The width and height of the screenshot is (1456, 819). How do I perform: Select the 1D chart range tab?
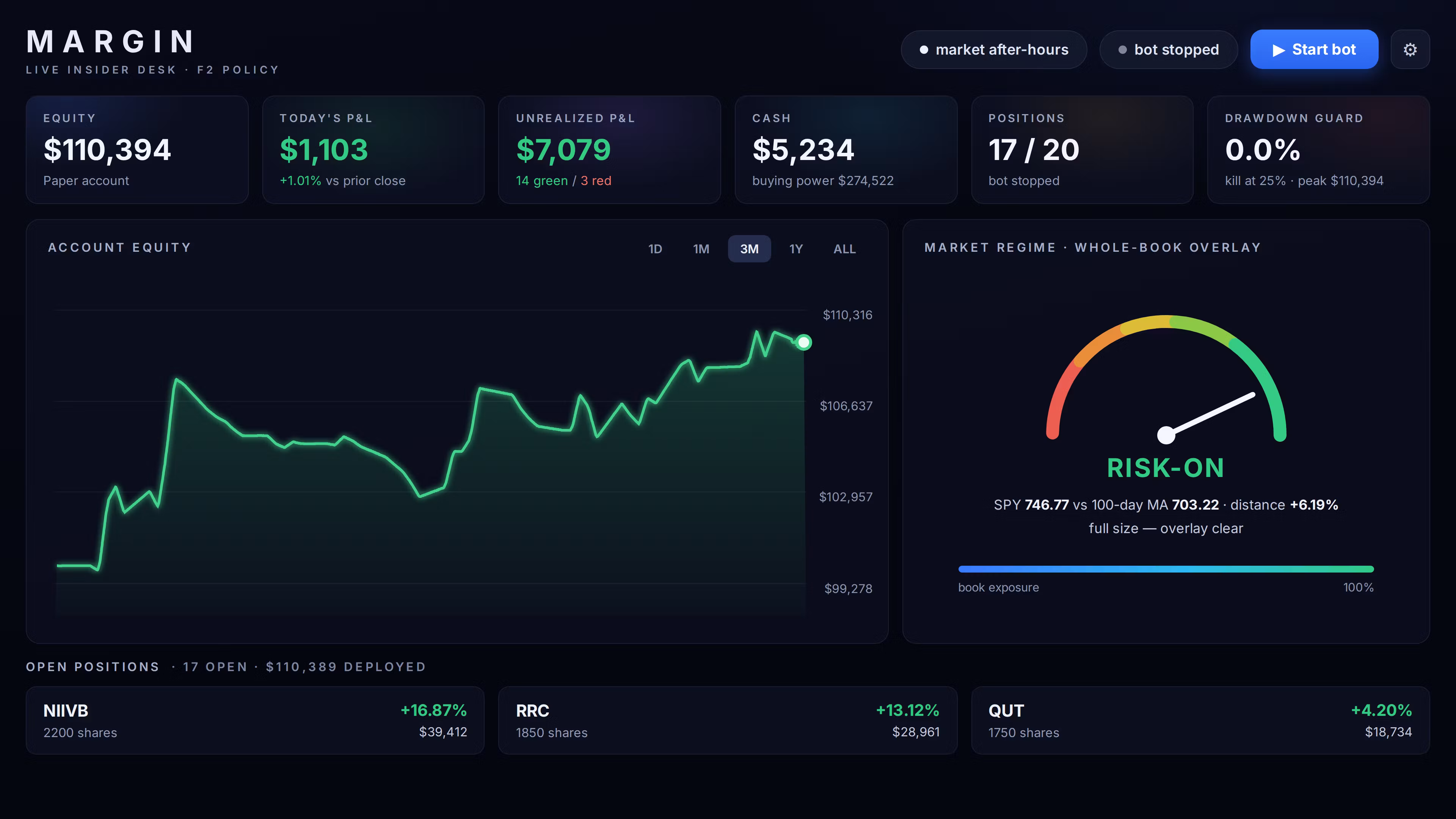click(x=655, y=249)
